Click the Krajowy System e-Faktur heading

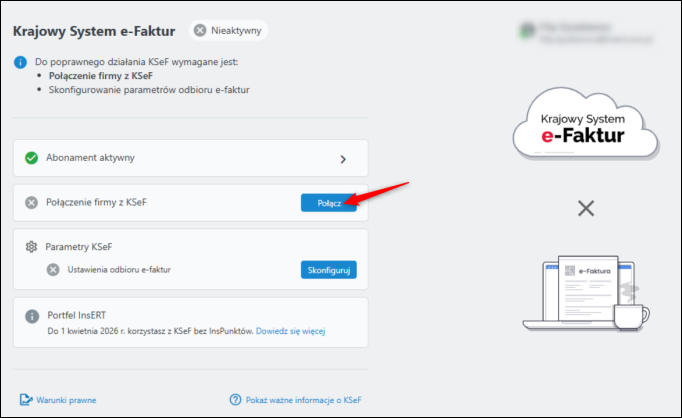94,31
